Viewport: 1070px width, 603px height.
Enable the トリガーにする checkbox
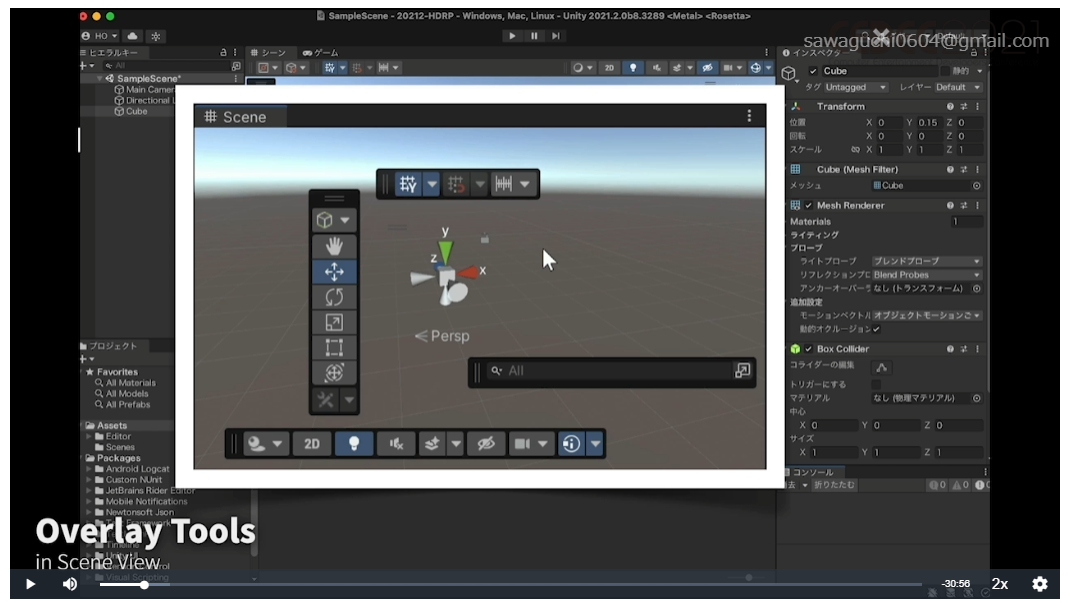click(x=876, y=384)
